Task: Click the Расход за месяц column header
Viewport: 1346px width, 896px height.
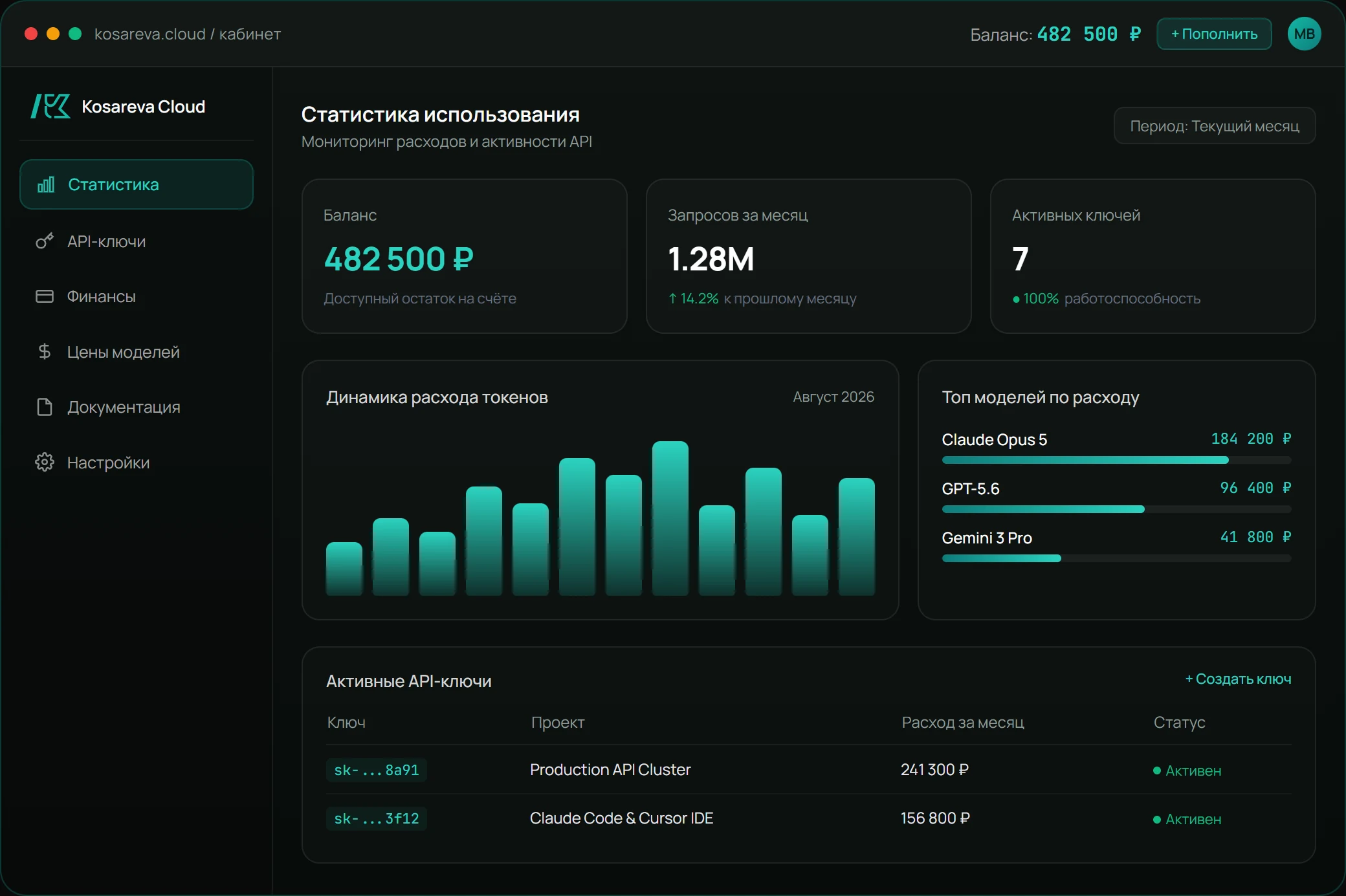Action: 963,722
